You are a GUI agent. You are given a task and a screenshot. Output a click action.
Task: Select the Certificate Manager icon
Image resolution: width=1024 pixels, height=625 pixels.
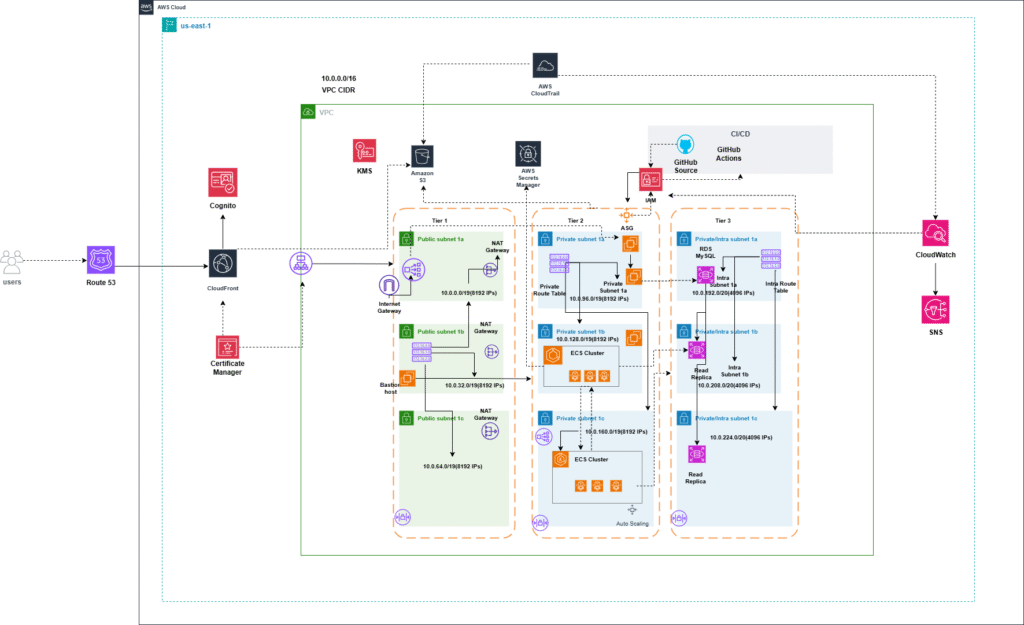coord(227,348)
